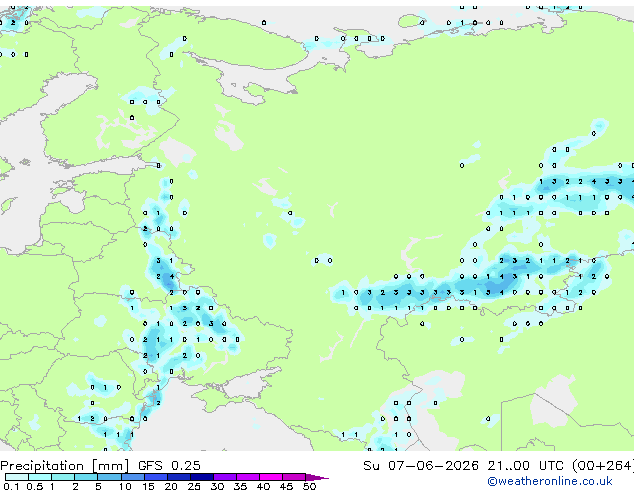
Task: Click the 'GFS 0.25' model label
Action: pyautogui.click(x=169, y=466)
